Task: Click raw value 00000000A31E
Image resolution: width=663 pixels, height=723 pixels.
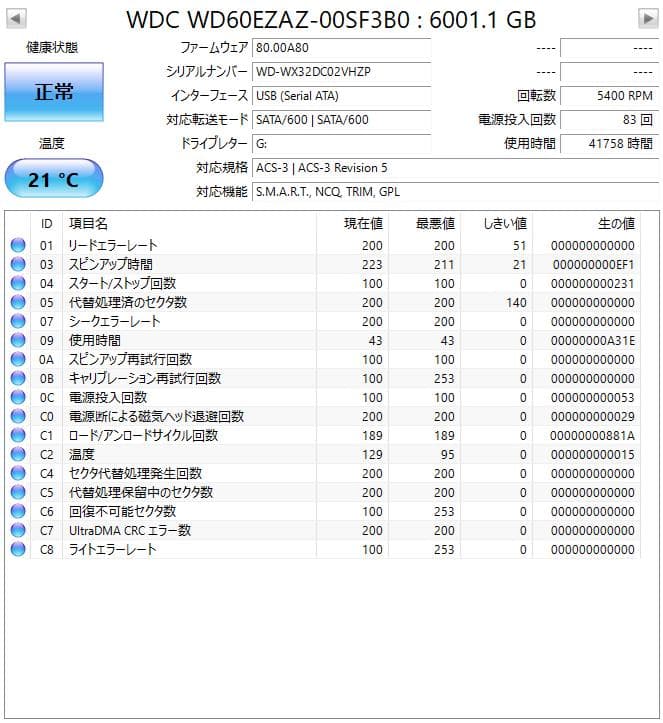Action: [593, 340]
